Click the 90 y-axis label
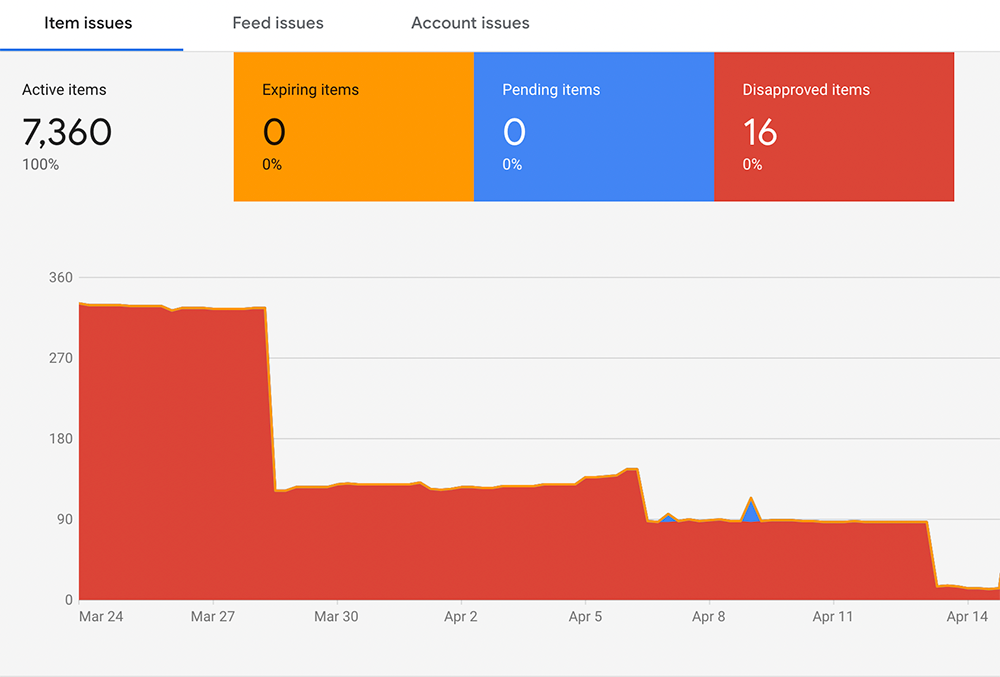The width and height of the screenshot is (1000, 677). pos(64,520)
